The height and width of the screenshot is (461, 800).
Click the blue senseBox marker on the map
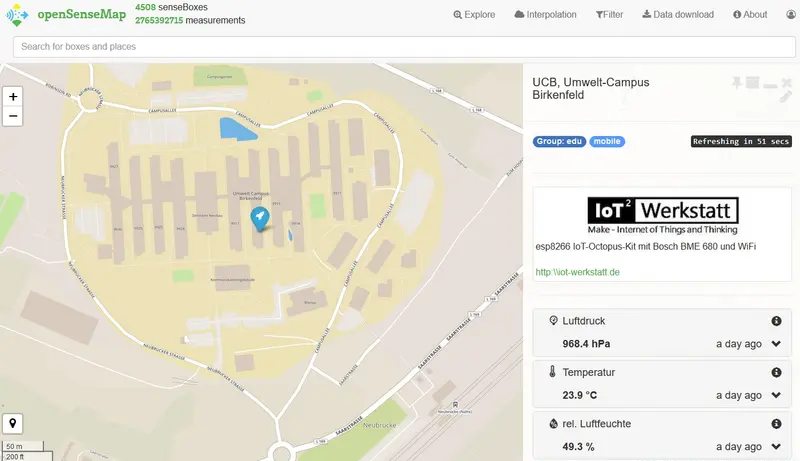[x=260, y=217]
